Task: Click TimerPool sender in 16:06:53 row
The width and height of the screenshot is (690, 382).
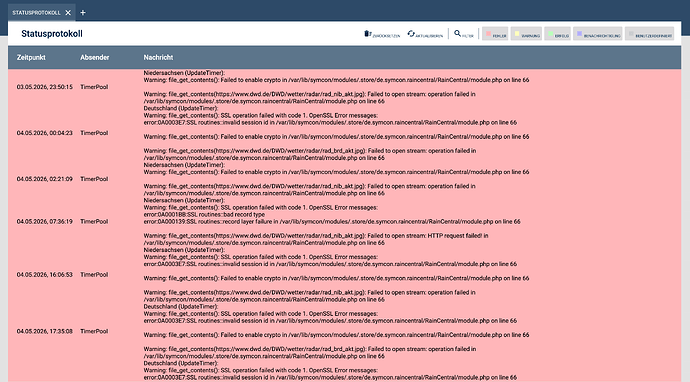Action: [x=94, y=275]
